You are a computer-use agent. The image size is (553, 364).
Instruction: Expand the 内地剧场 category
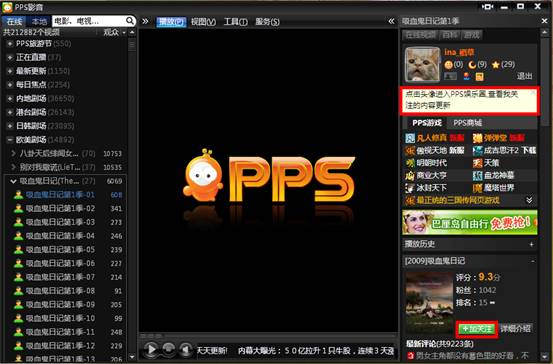click(x=10, y=99)
